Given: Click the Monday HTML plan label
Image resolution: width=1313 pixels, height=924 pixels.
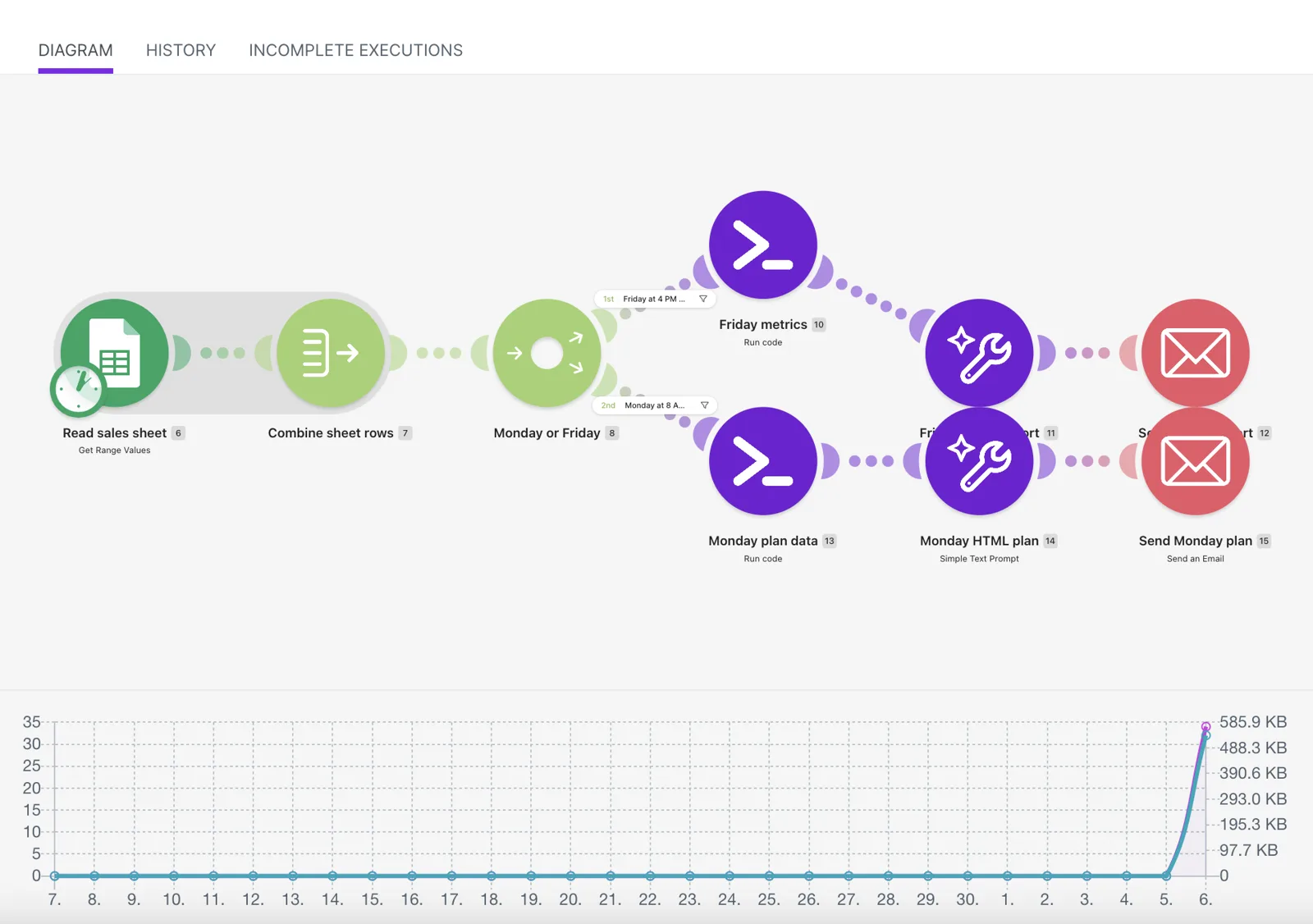Looking at the screenshot, I should click(979, 541).
